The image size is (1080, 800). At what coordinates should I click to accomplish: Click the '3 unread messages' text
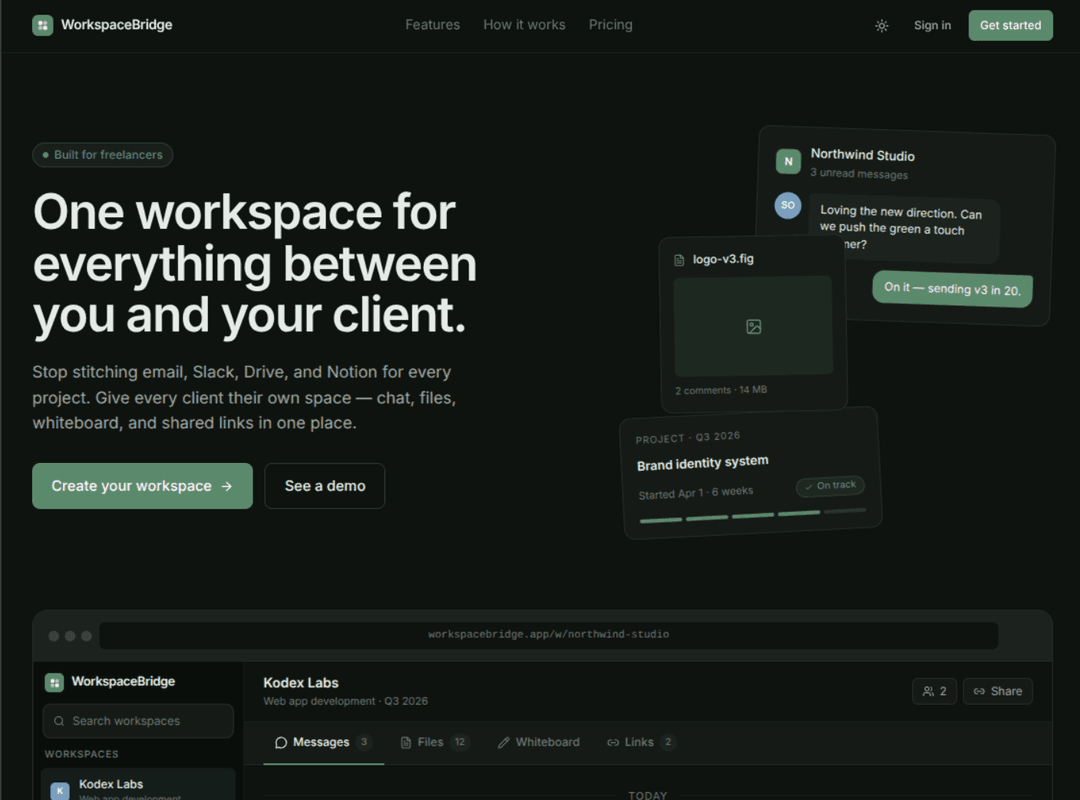point(859,174)
